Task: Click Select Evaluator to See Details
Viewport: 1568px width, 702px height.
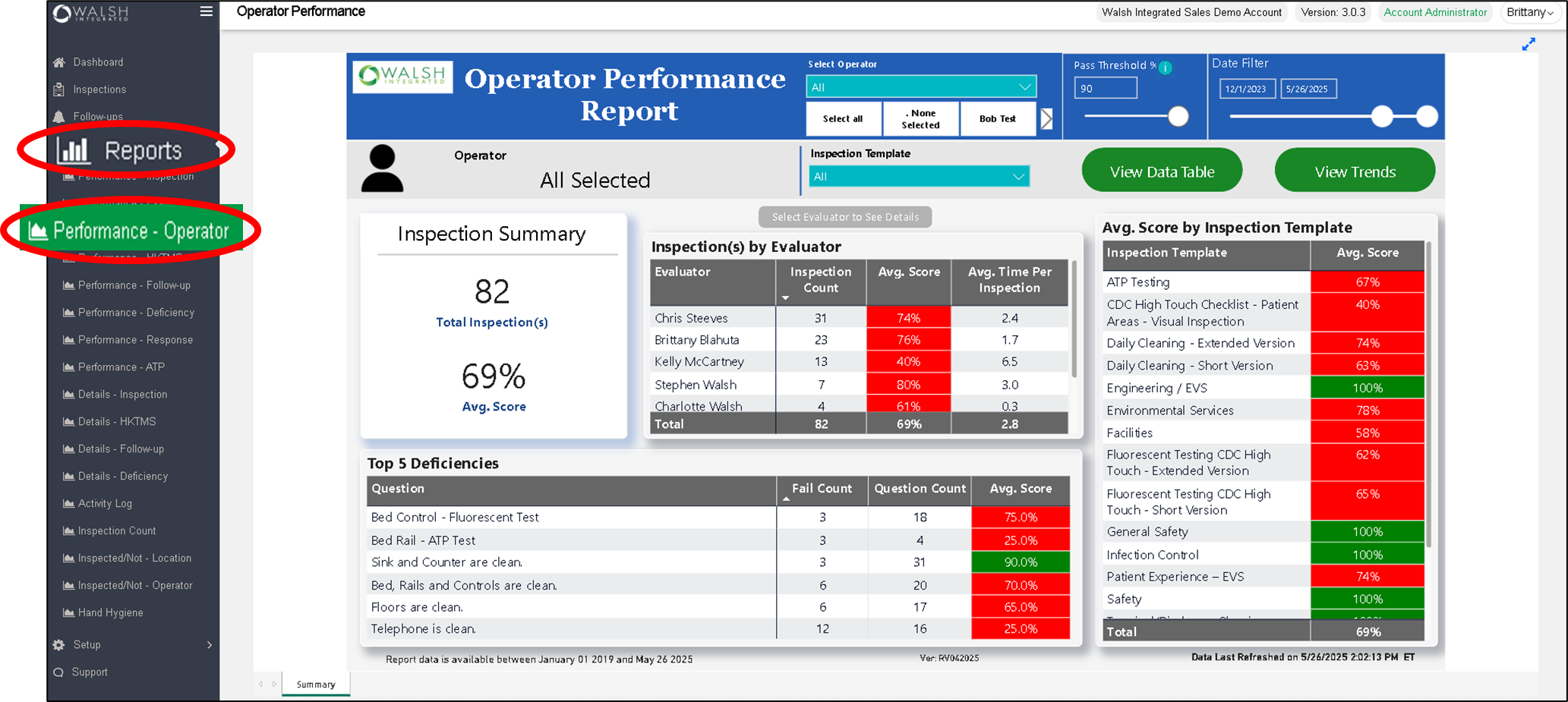Action: coord(845,217)
